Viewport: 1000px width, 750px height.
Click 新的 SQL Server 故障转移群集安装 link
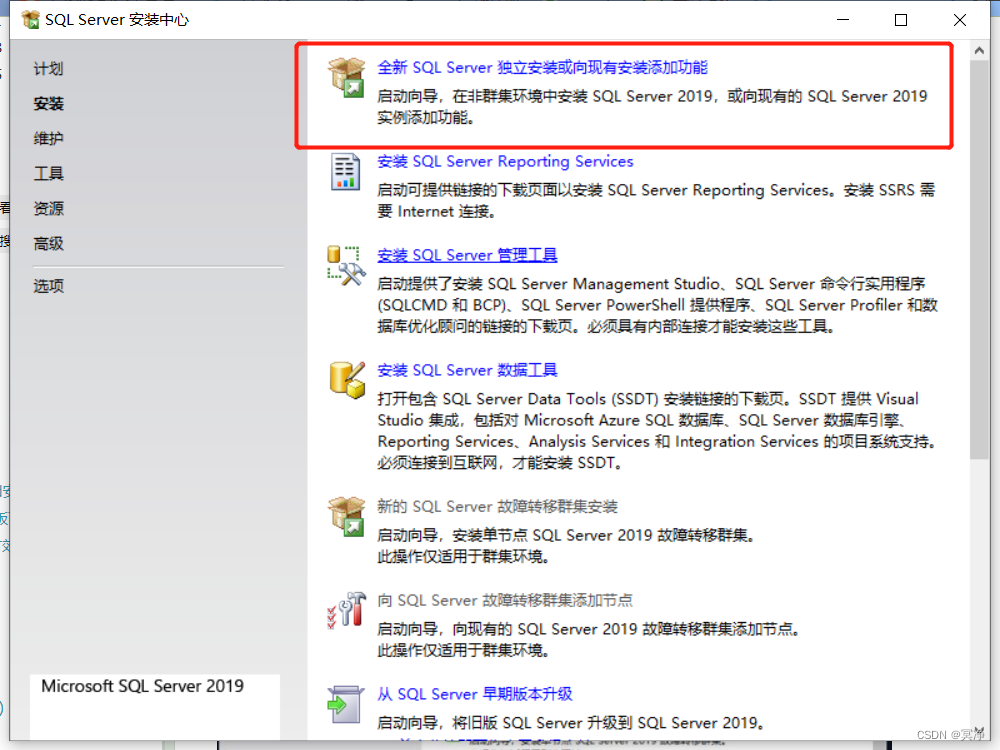pos(497,506)
